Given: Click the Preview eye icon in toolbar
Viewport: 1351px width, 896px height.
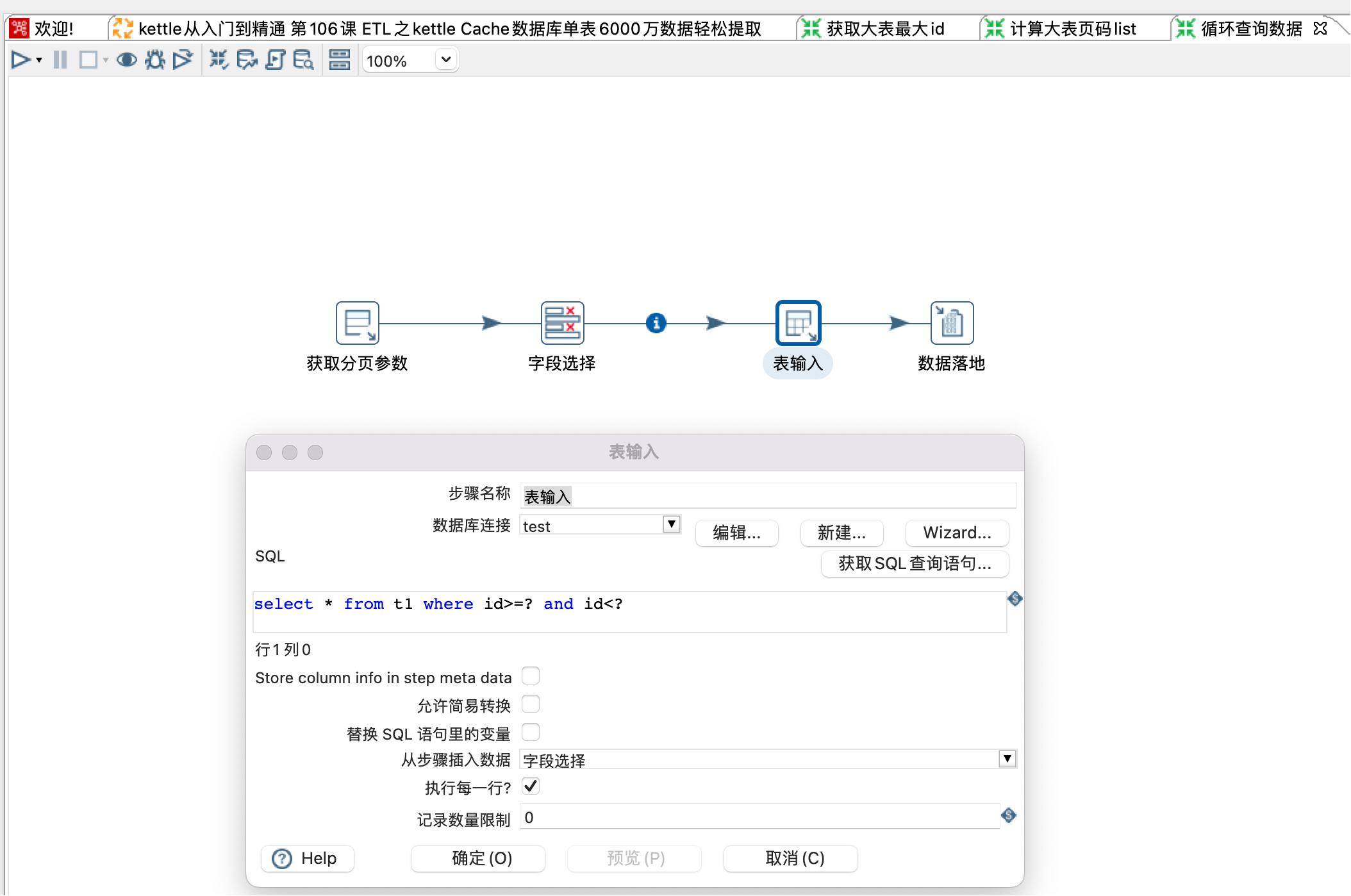Looking at the screenshot, I should tap(126, 60).
